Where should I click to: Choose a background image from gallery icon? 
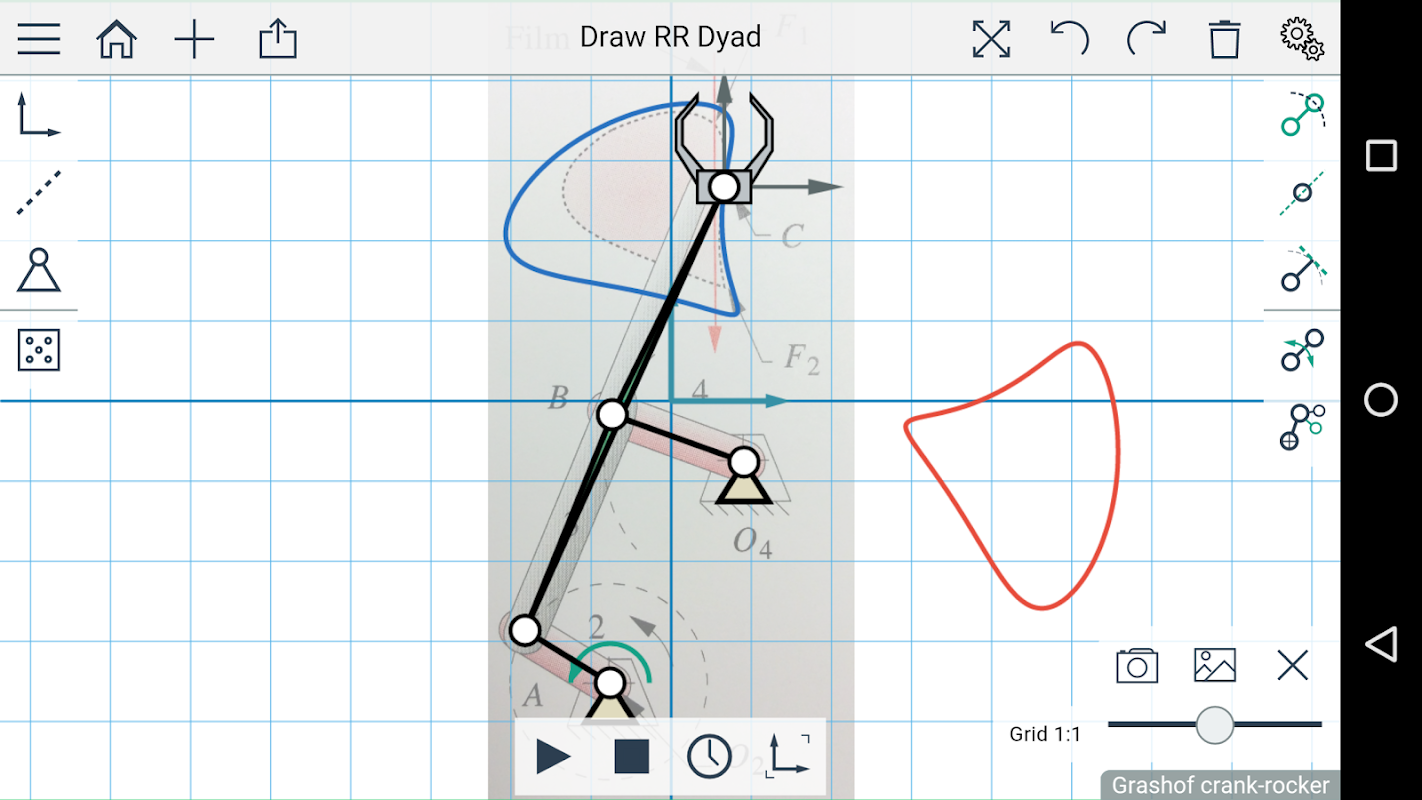click(1215, 665)
